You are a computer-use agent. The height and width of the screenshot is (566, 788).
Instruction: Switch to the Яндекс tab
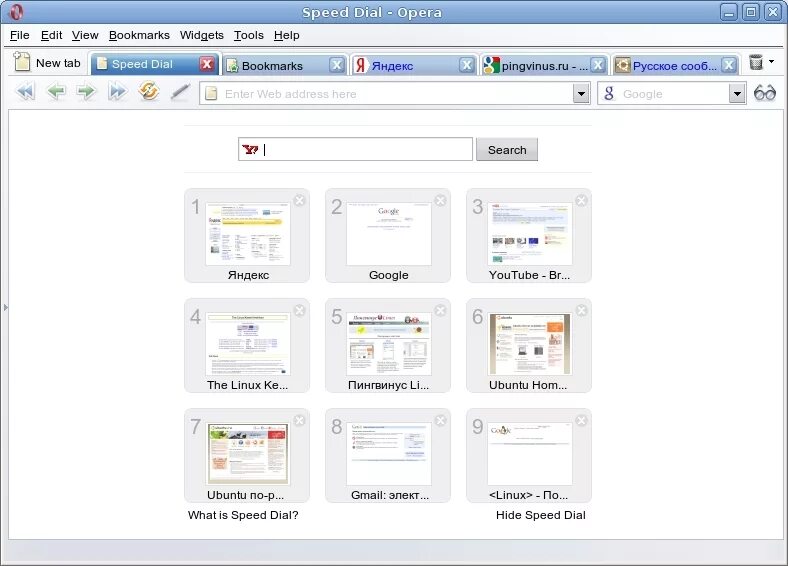tap(415, 65)
